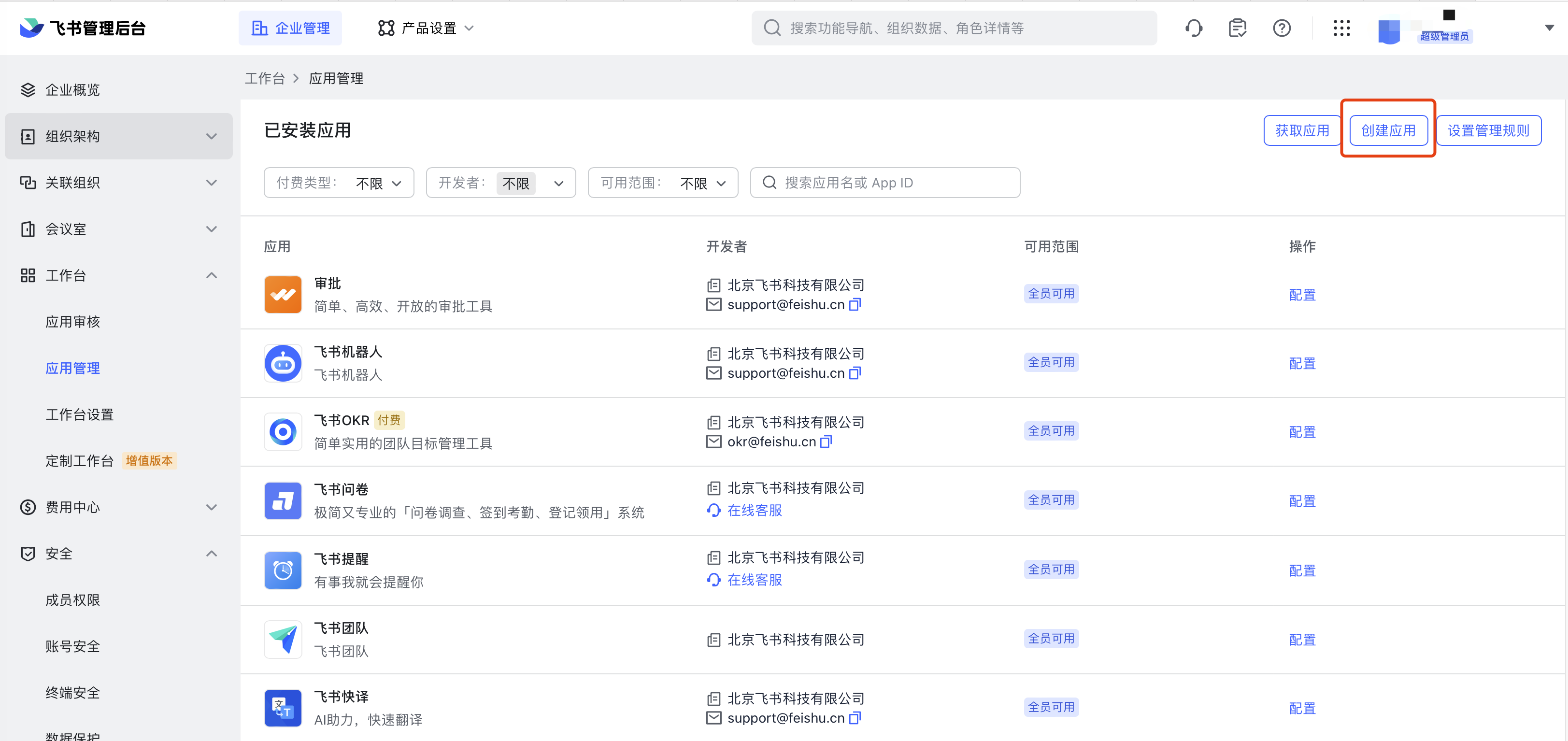Copy support email in 飞书机器人 row
The height and width of the screenshot is (741, 1568).
click(x=855, y=373)
